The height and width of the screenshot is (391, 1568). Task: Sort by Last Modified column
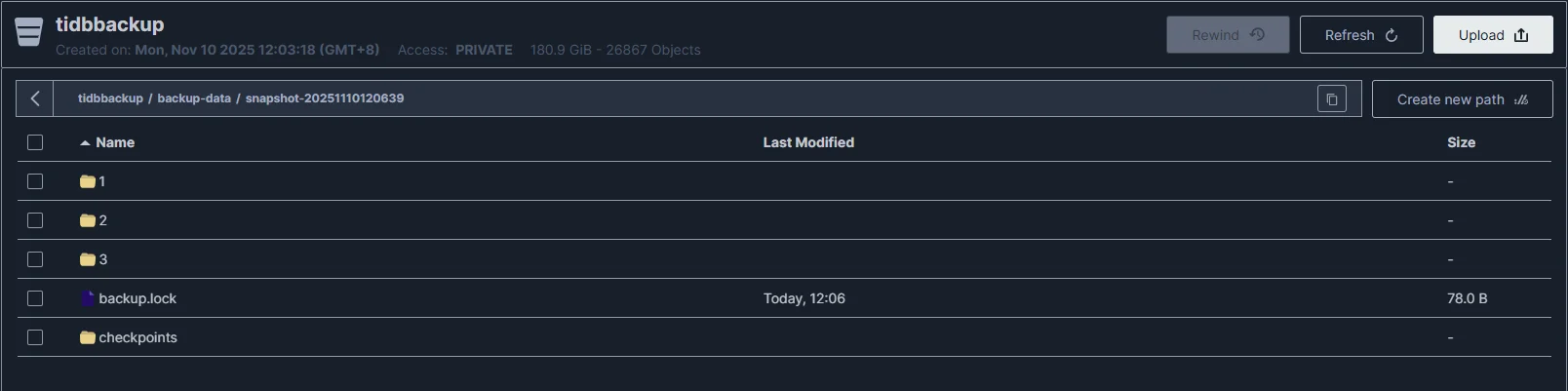[808, 142]
